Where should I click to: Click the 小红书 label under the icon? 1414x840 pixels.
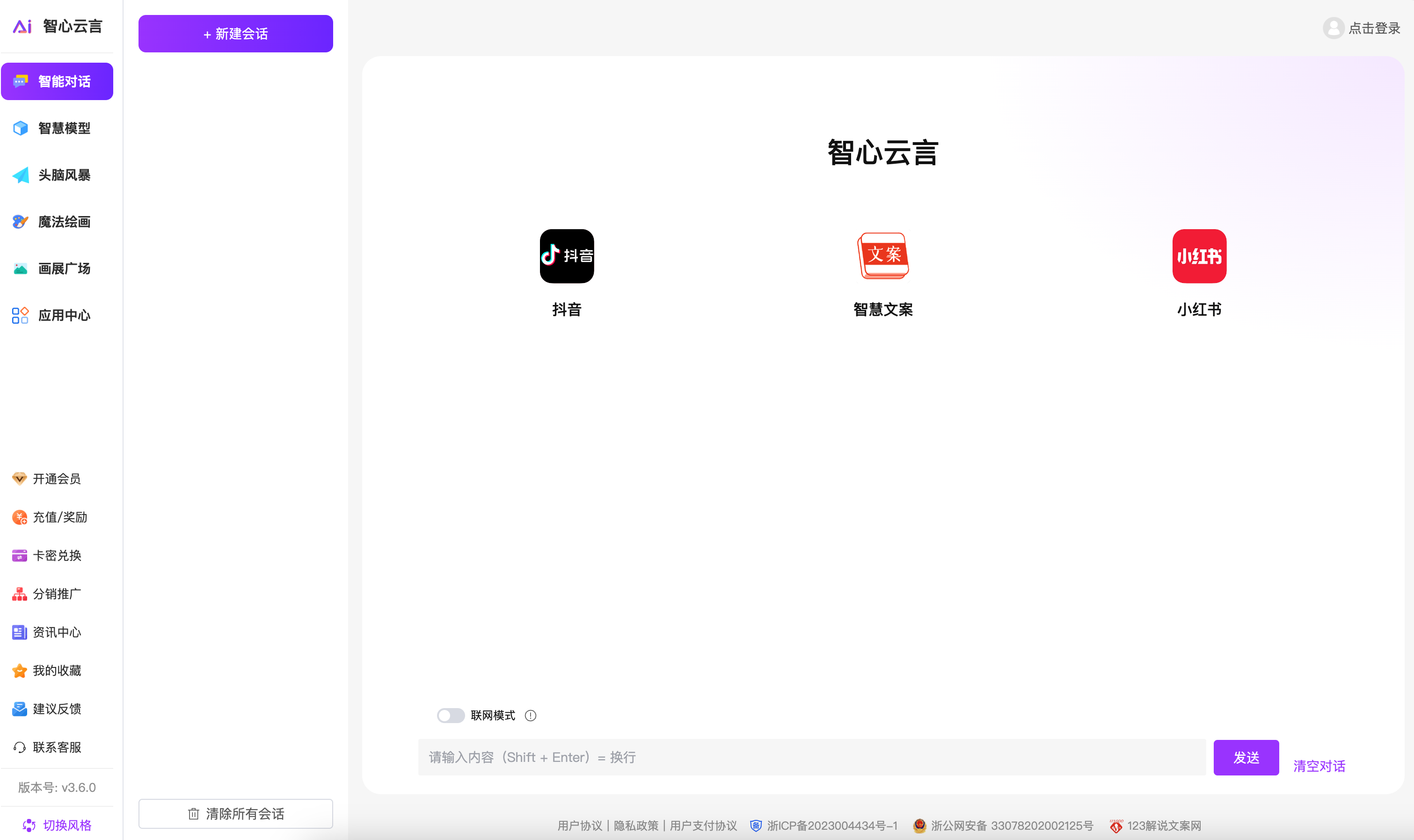1199,309
